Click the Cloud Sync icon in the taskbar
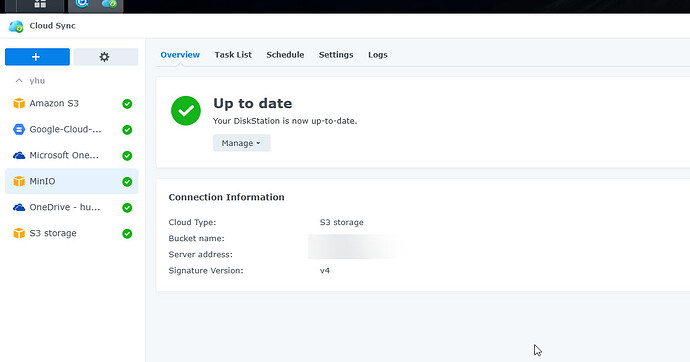 click(109, 4)
